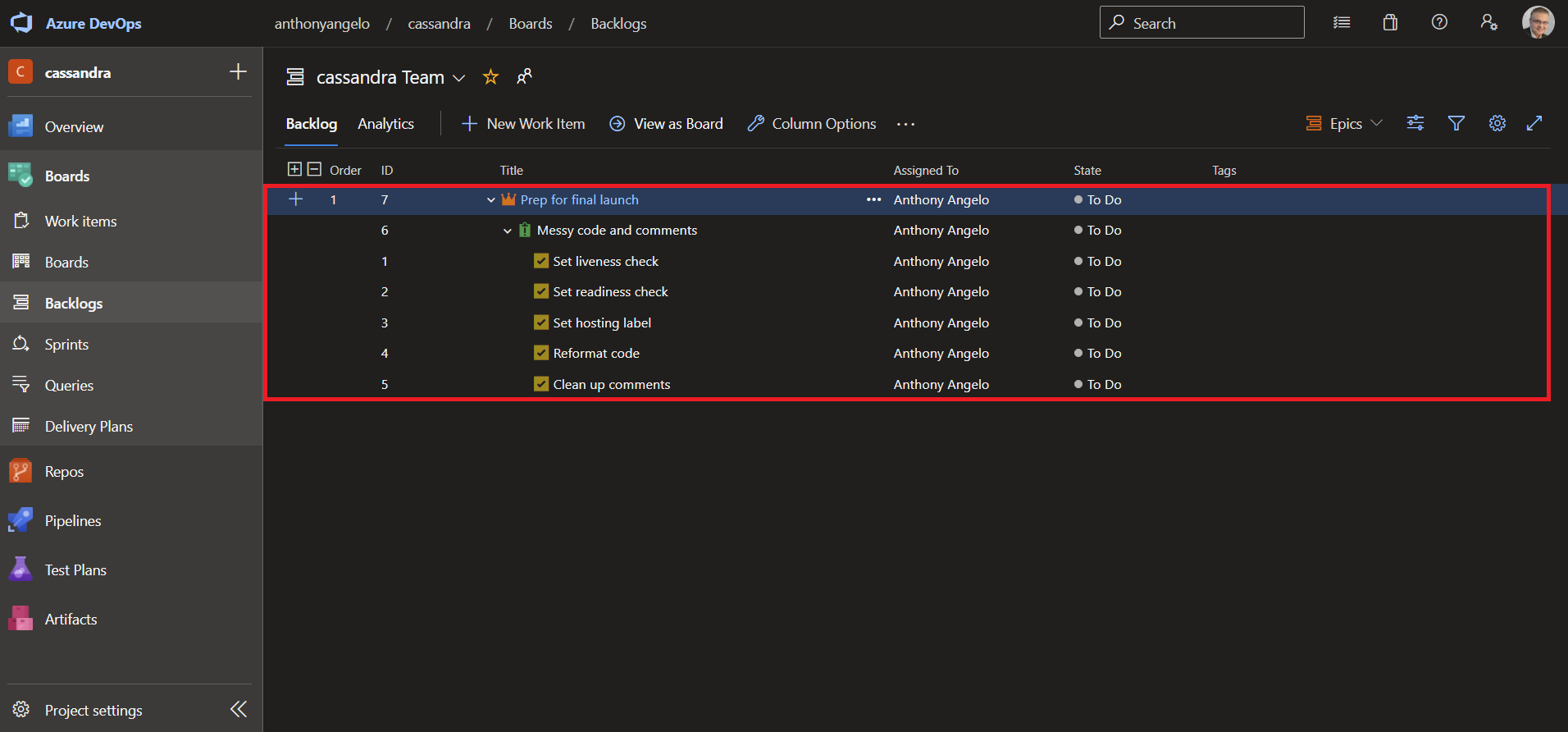Open the Reformat code task

click(596, 353)
